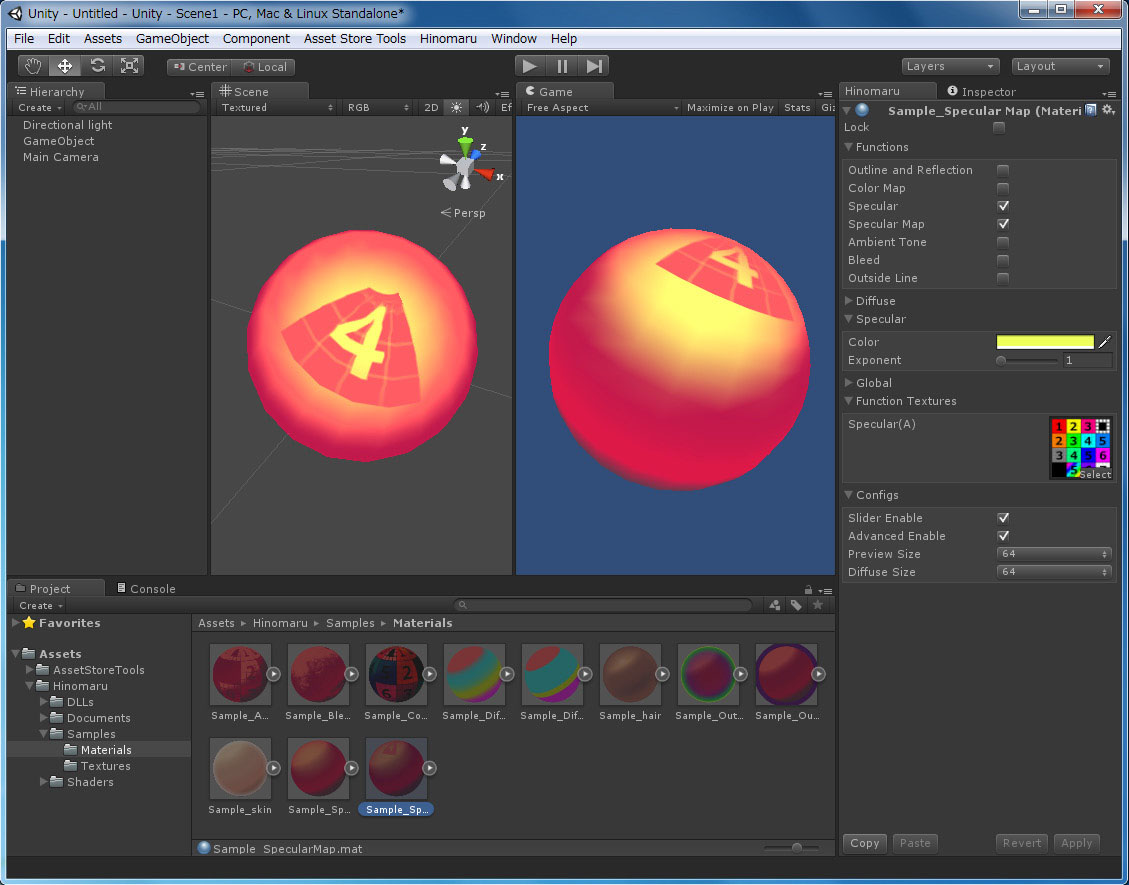Uncheck the Advanced Enable checkbox
The image size is (1129, 885).
(1002, 536)
